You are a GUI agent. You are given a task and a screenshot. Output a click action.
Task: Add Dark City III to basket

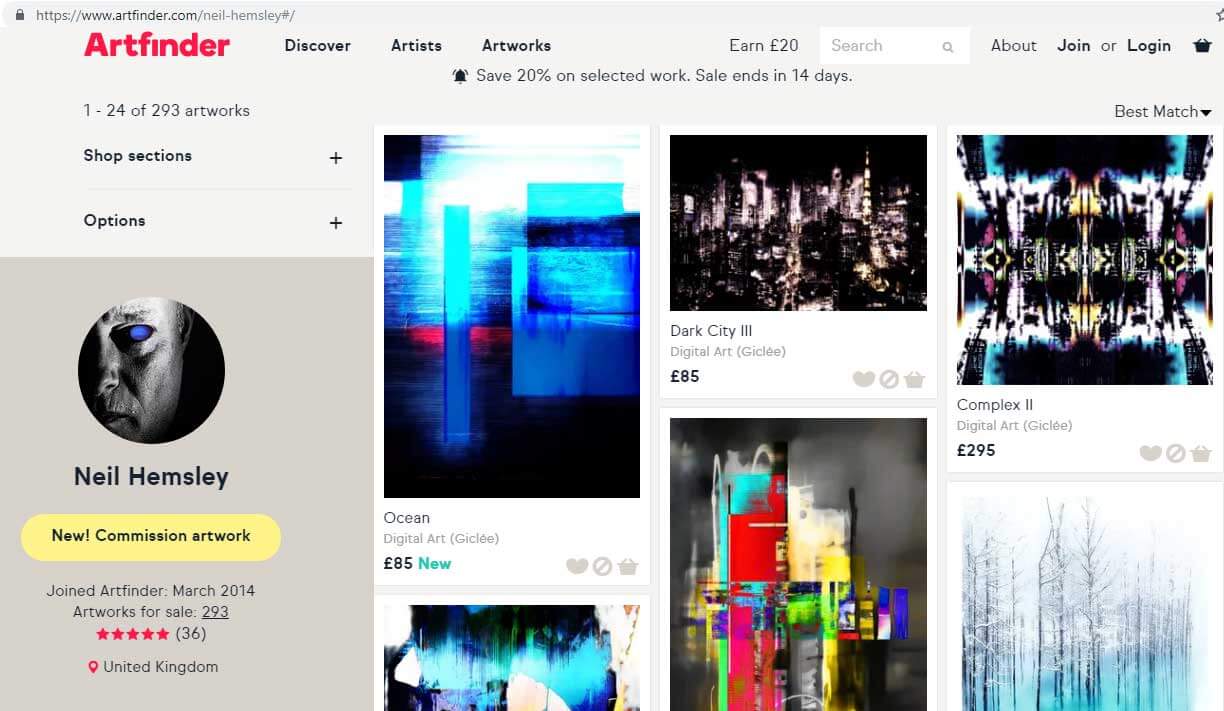click(x=914, y=379)
